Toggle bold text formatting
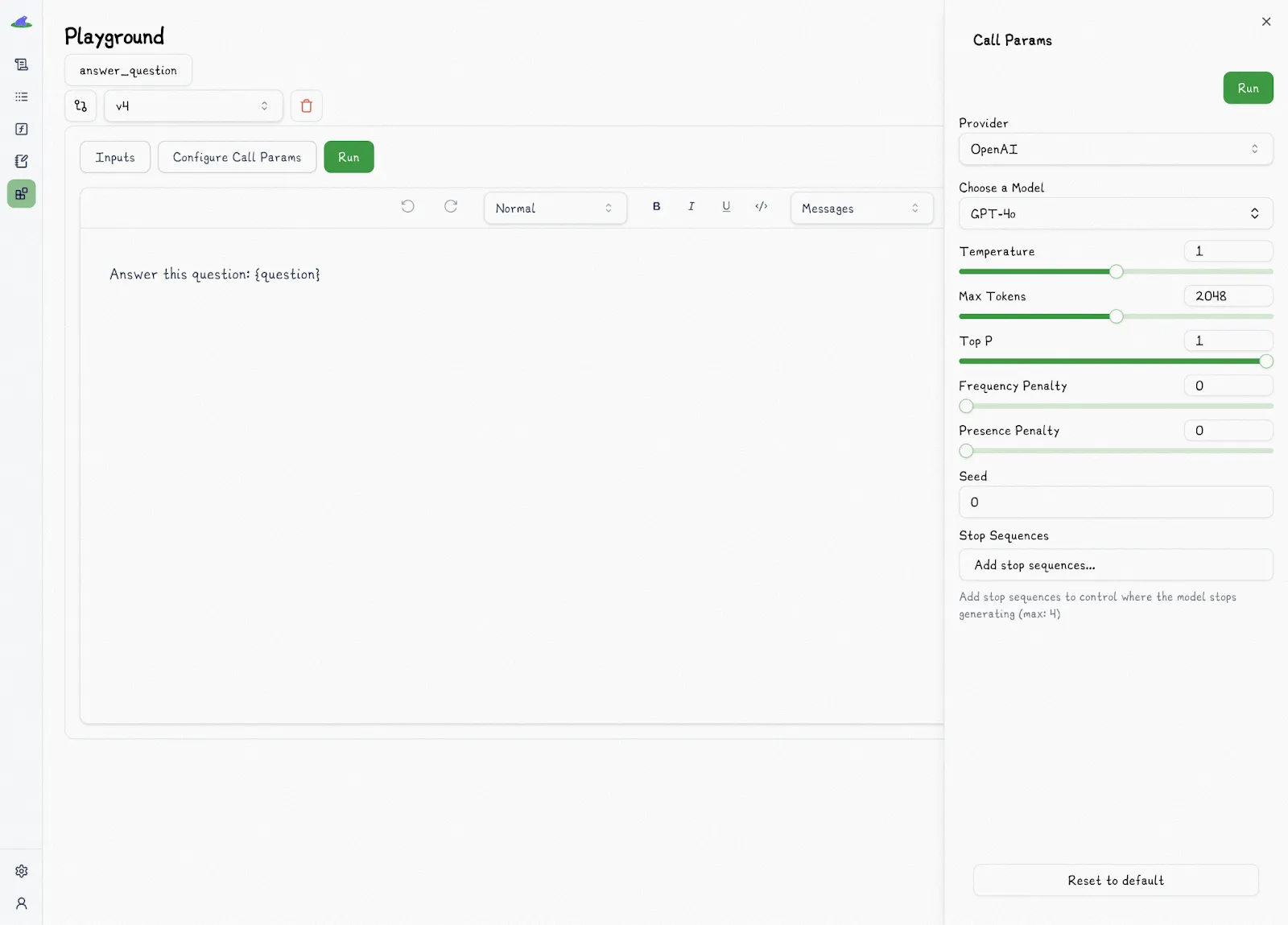1288x925 pixels. 656,207
